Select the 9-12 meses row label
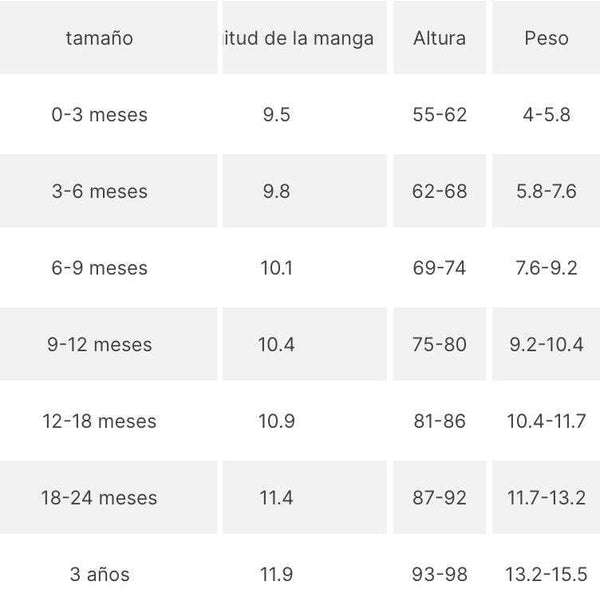 [x=100, y=345]
